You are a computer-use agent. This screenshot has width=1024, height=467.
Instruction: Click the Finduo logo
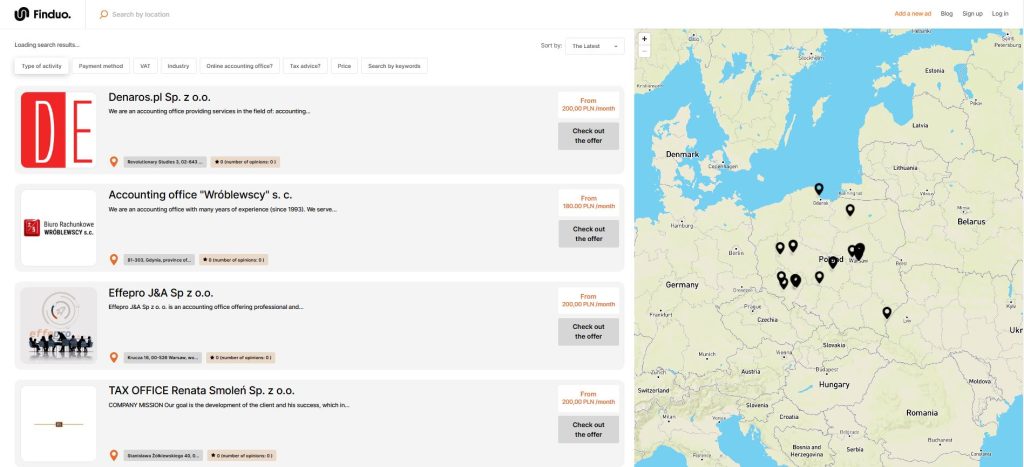click(x=42, y=14)
